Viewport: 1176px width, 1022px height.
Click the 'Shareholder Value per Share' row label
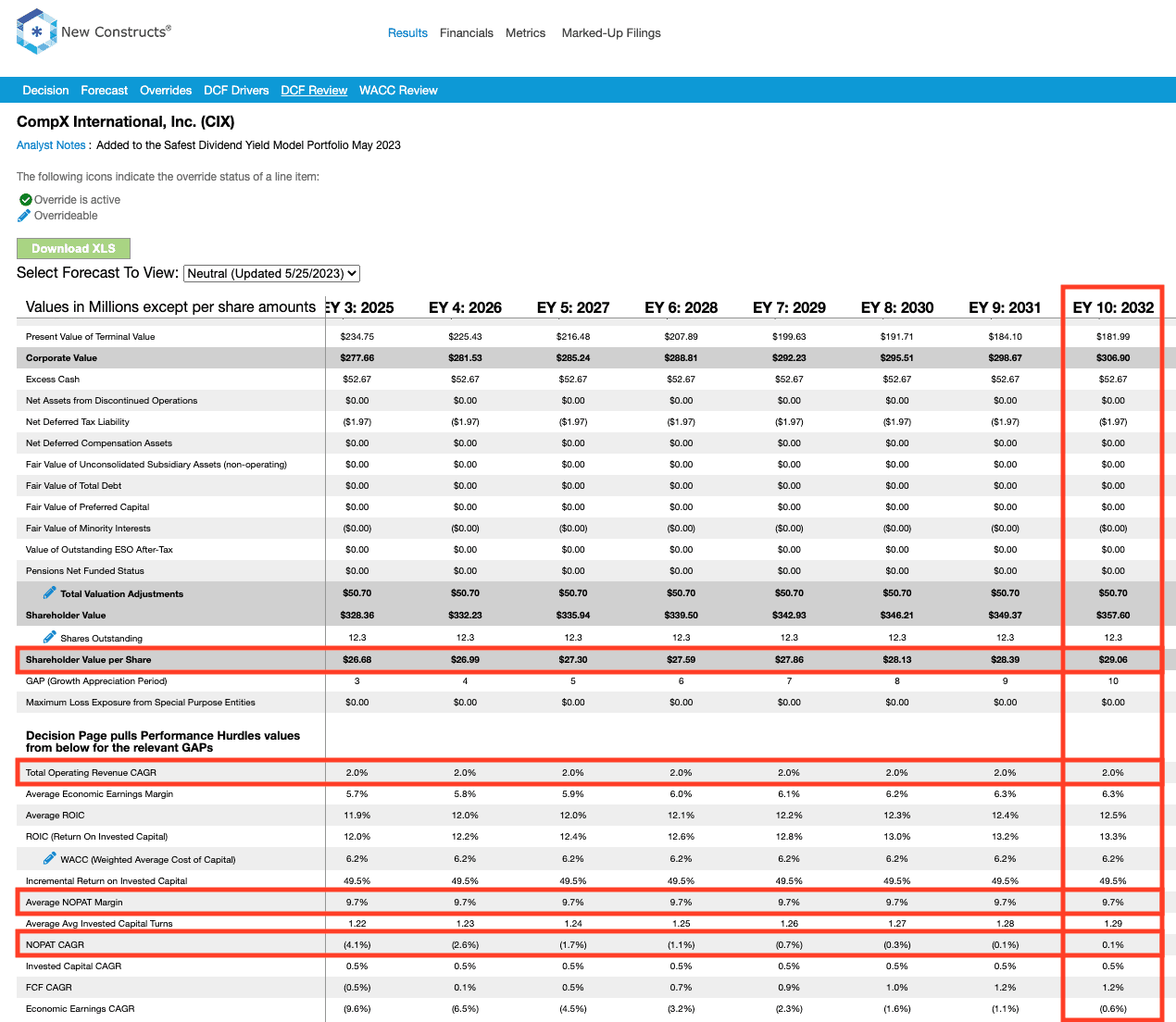coord(89,660)
